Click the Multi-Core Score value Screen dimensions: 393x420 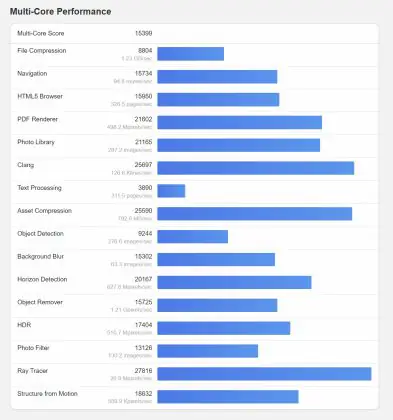tap(143, 33)
